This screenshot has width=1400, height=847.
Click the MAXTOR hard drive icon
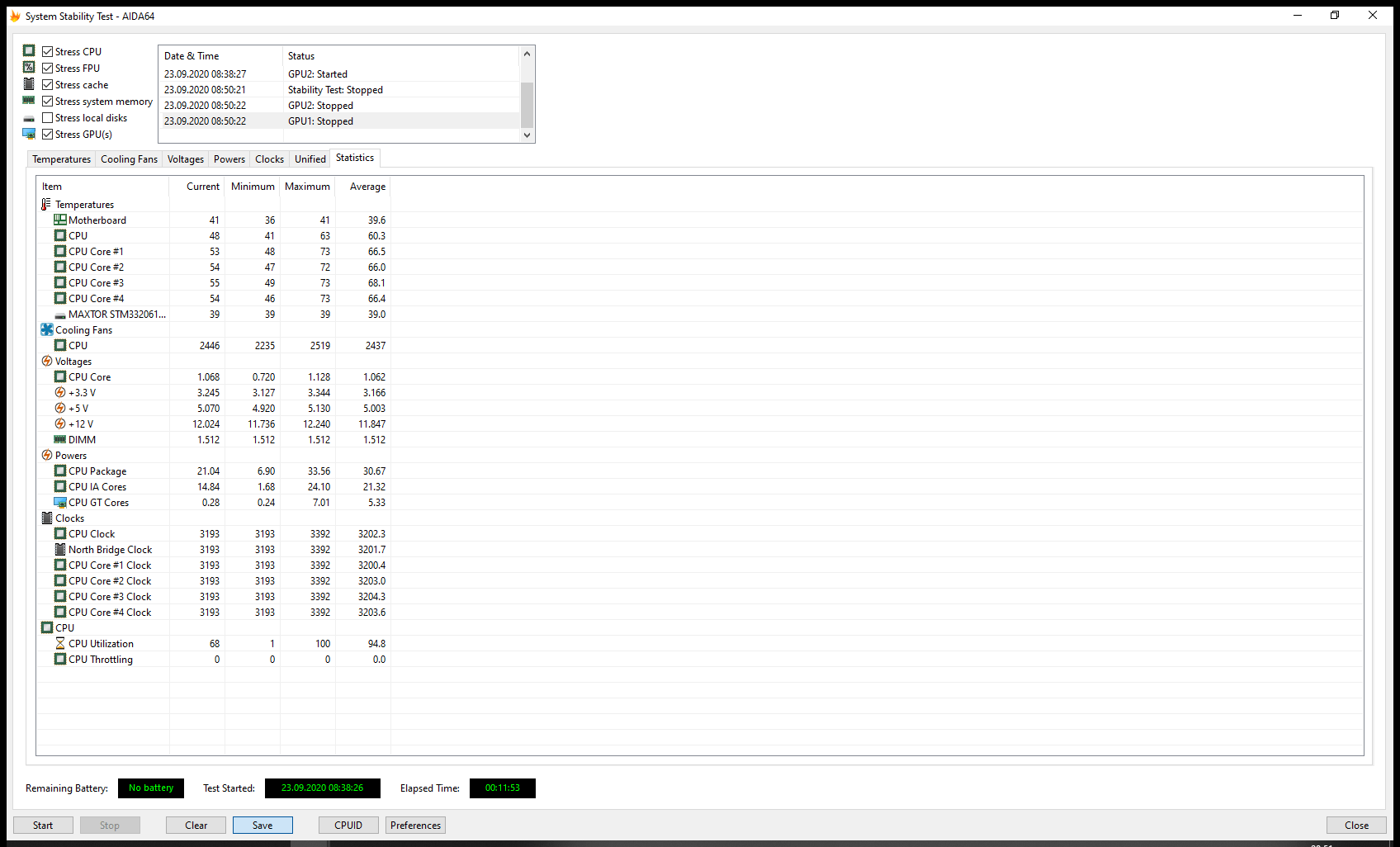pos(60,315)
